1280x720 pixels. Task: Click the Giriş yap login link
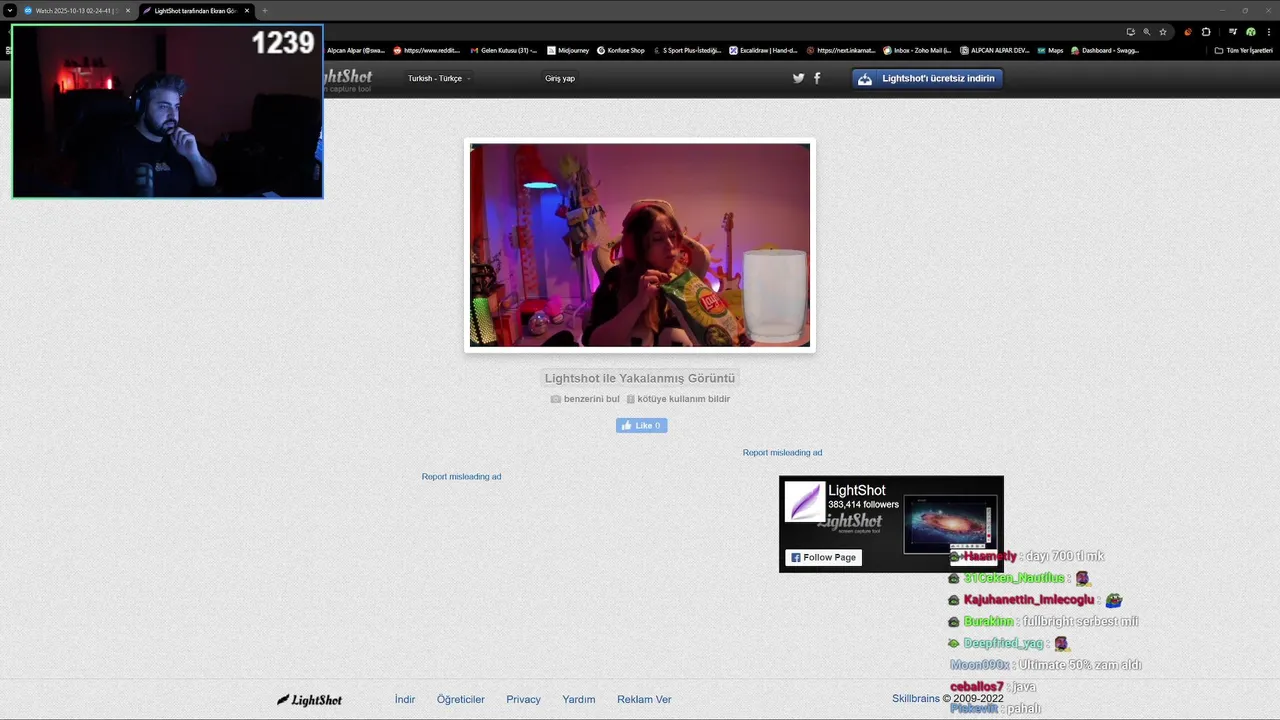tap(560, 78)
